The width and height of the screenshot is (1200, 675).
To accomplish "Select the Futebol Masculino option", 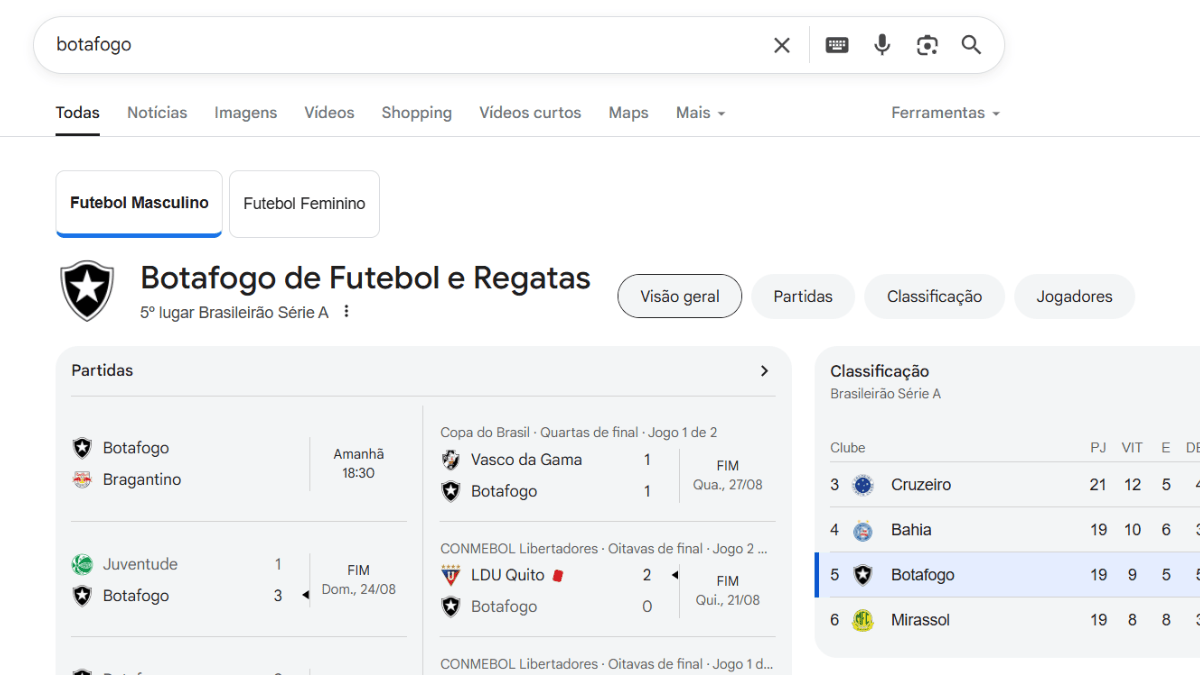I will (x=139, y=204).
